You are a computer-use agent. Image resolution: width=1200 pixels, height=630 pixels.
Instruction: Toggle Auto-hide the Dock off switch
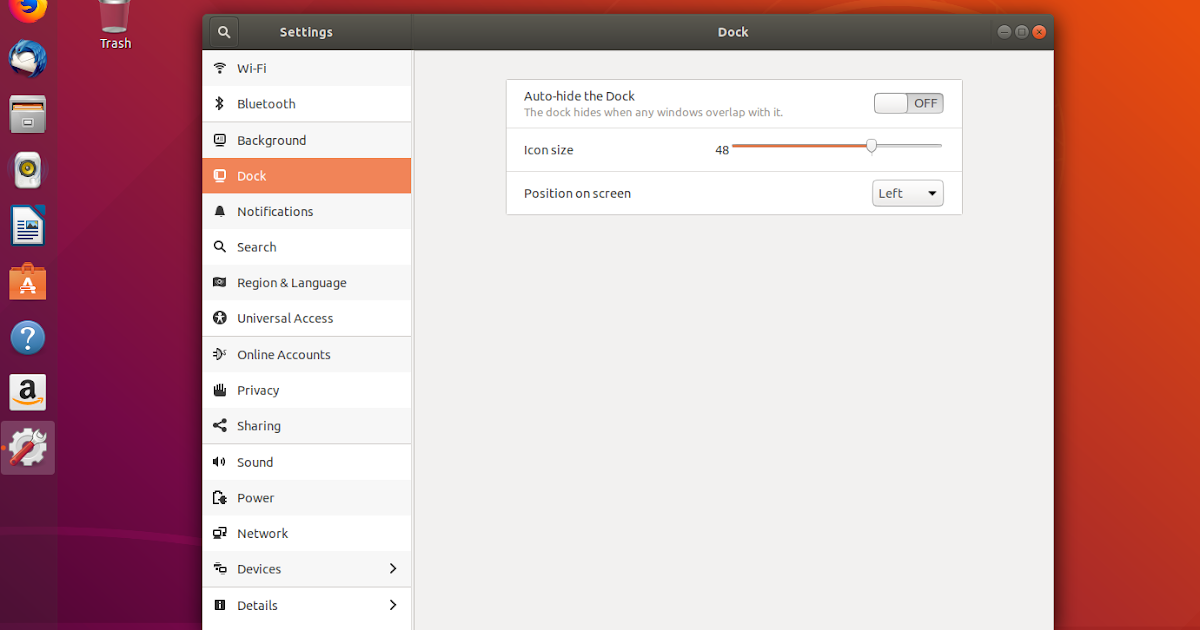[x=908, y=103]
